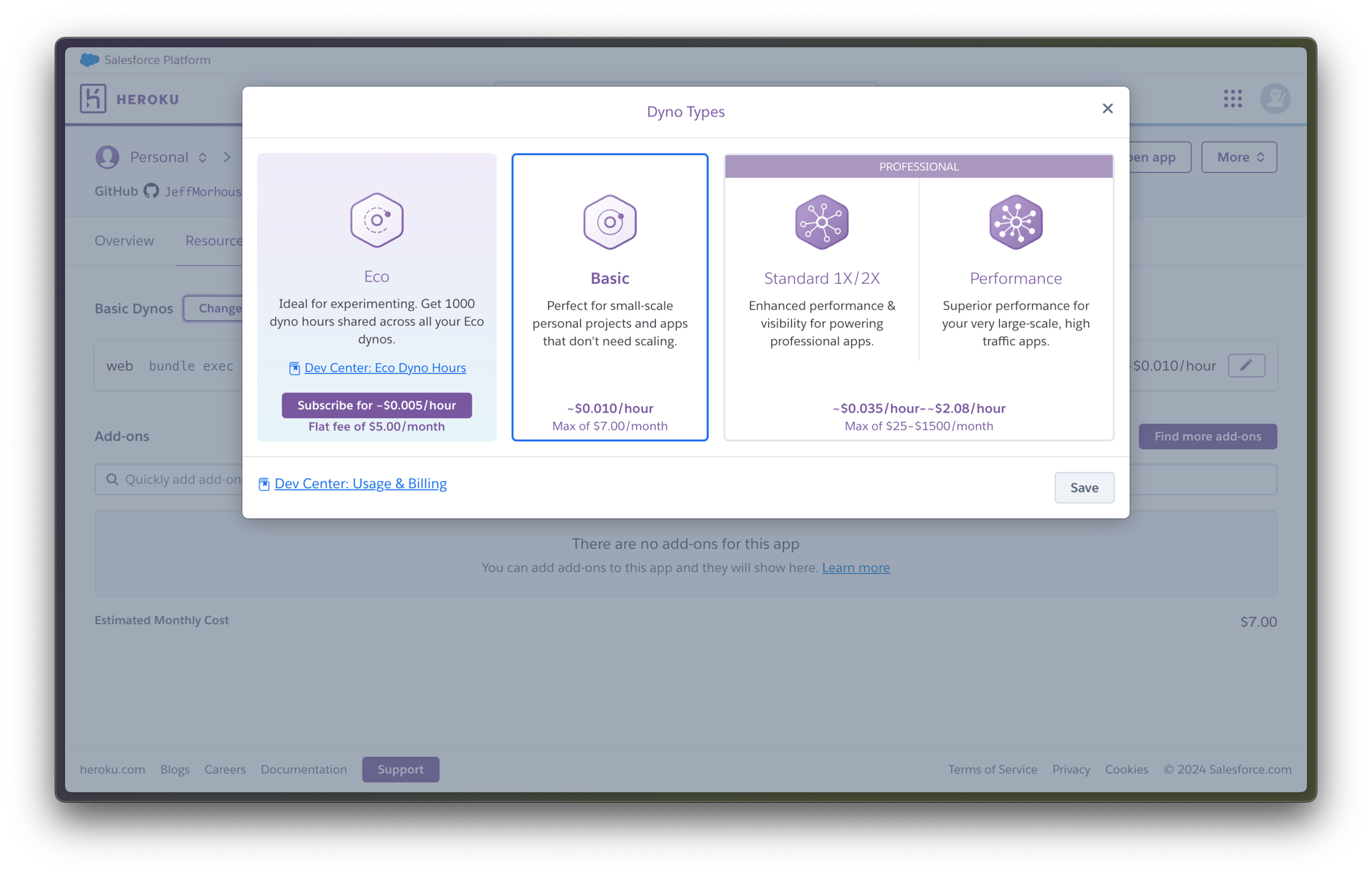Screen dimensions: 1372x875
Task: Select the Performance dyno icon
Action: (1015, 222)
